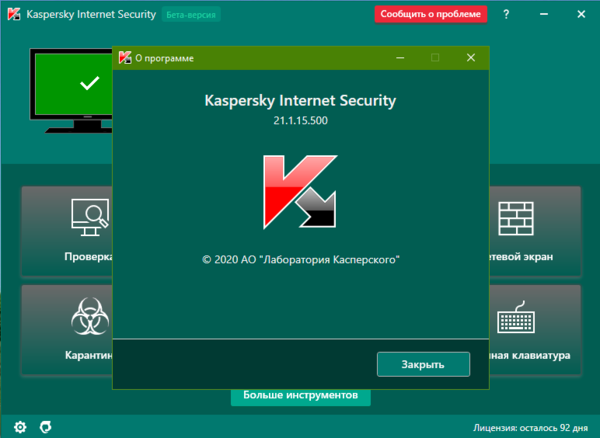The height and width of the screenshot is (438, 600).
Task: Click the Сетевой экран firewall brick icon
Action: 516,218
